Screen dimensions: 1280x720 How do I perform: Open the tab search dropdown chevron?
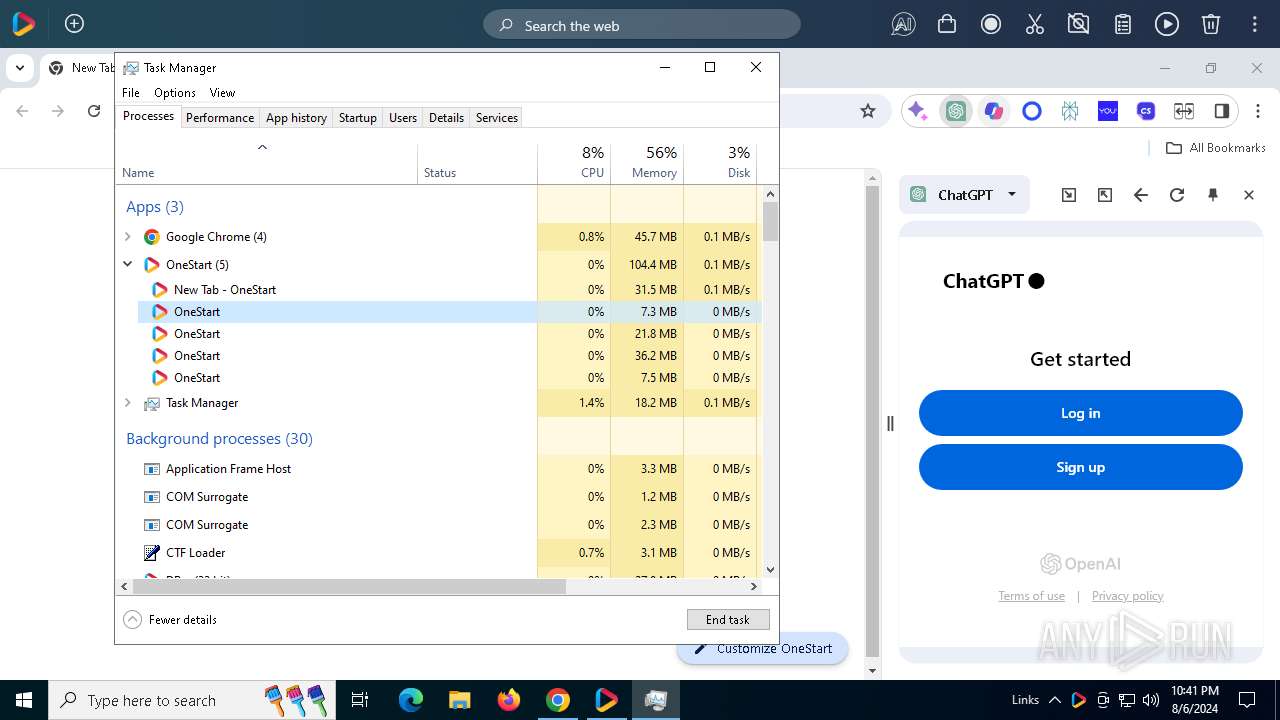point(19,68)
